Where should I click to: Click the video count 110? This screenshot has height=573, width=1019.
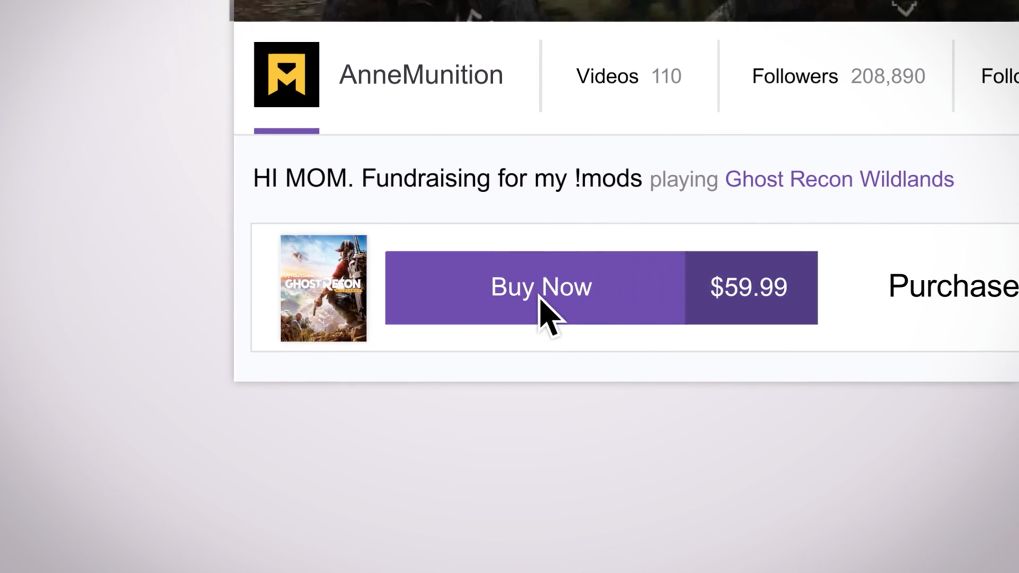coord(666,76)
